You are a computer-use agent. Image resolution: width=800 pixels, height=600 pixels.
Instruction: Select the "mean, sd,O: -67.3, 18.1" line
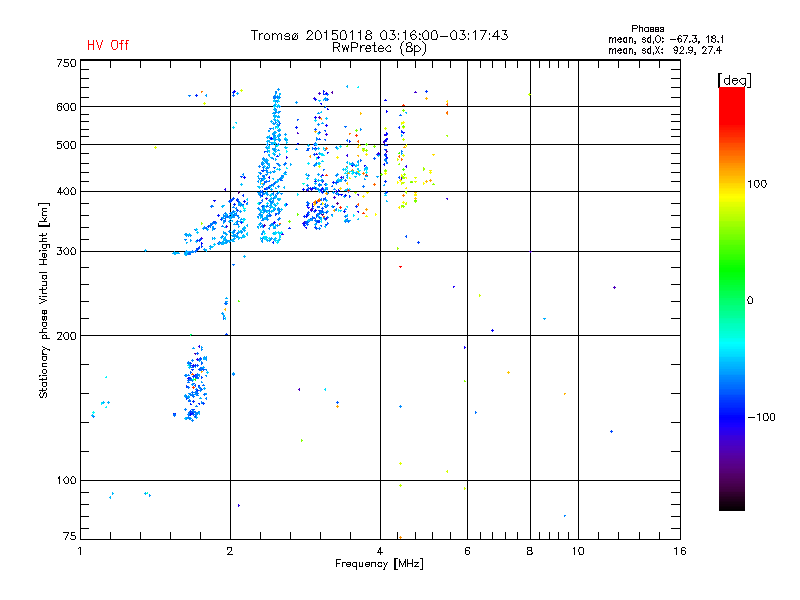coord(666,39)
